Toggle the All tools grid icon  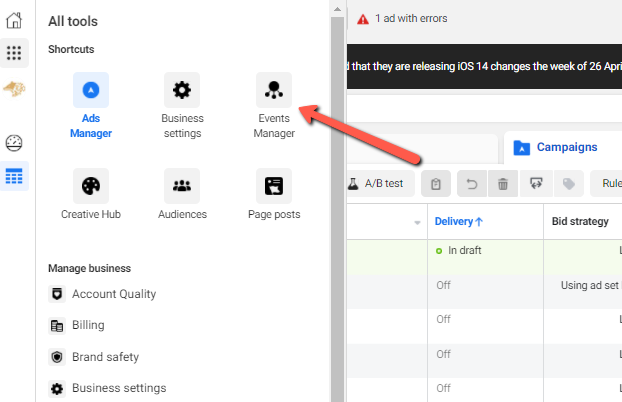coord(14,53)
